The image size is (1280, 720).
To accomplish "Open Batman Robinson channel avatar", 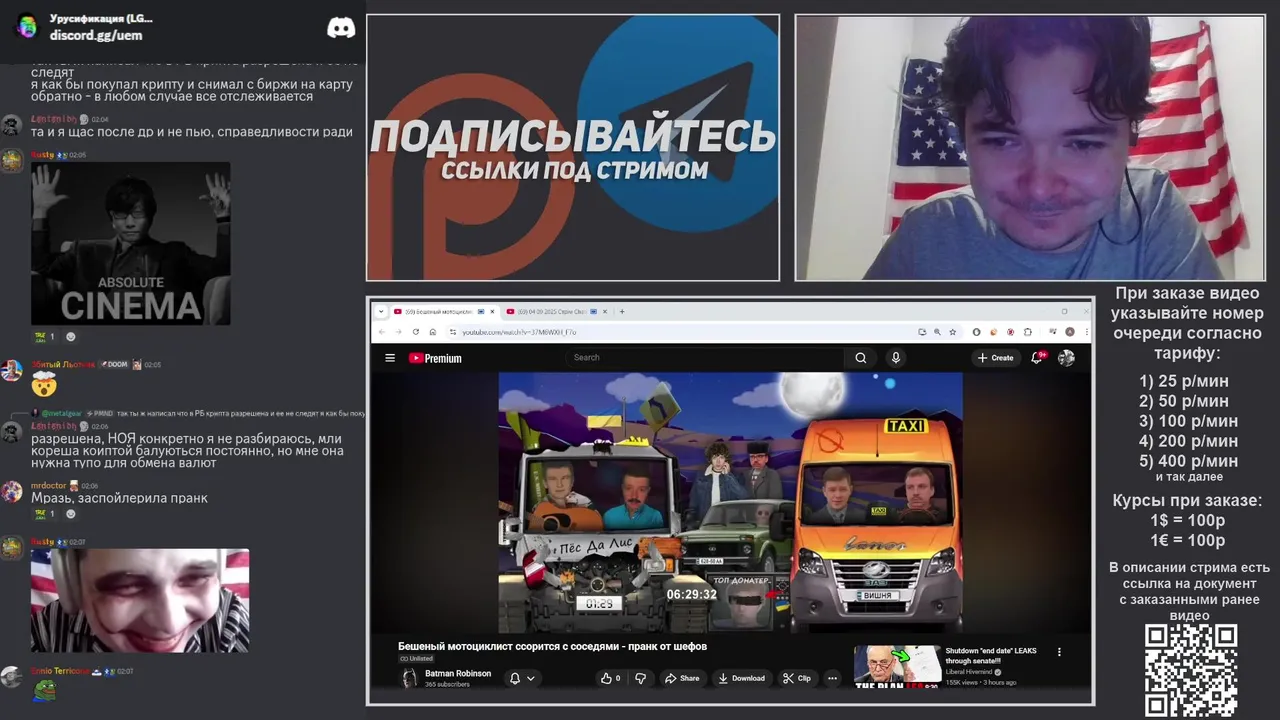I will (409, 678).
